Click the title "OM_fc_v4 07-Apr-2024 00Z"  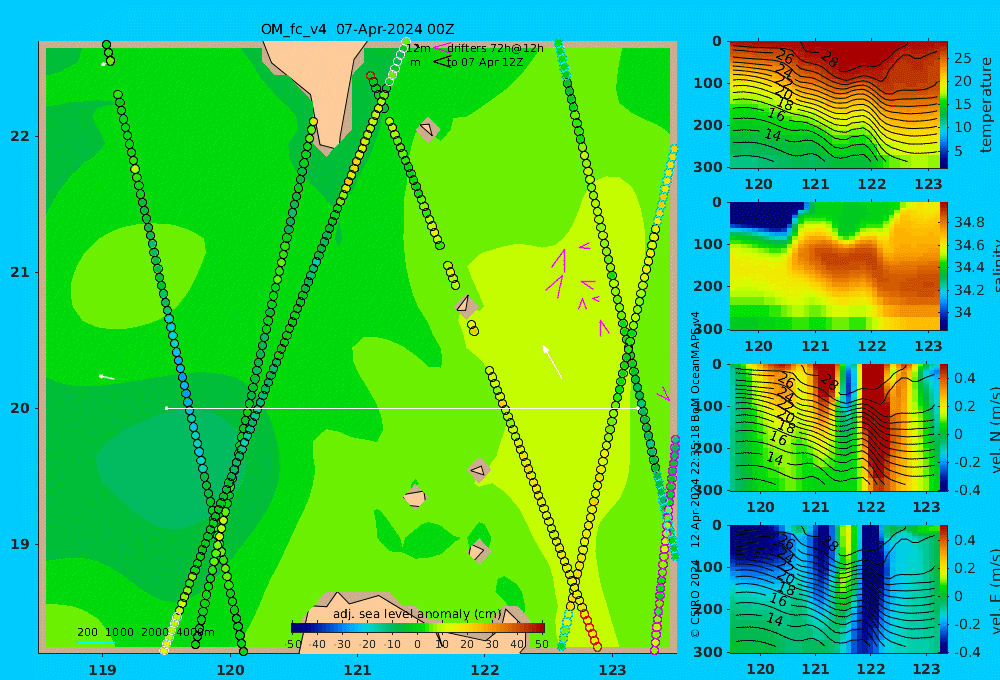pyautogui.click(x=357, y=29)
